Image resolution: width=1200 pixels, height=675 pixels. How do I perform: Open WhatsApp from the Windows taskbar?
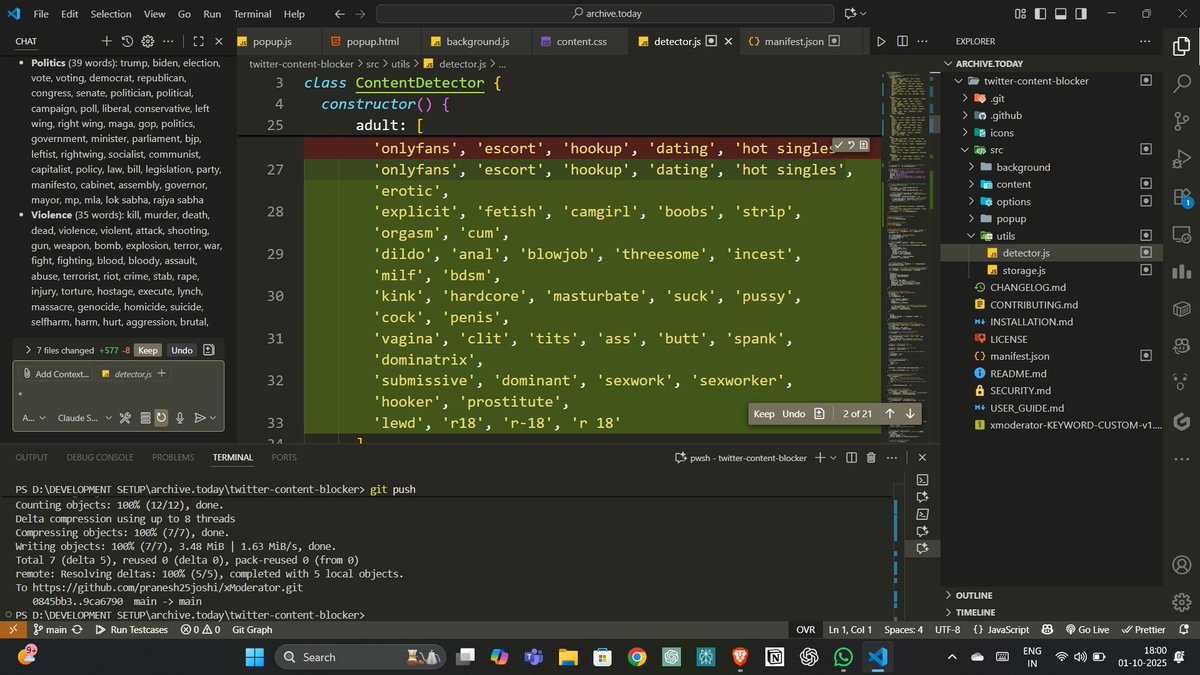844,657
